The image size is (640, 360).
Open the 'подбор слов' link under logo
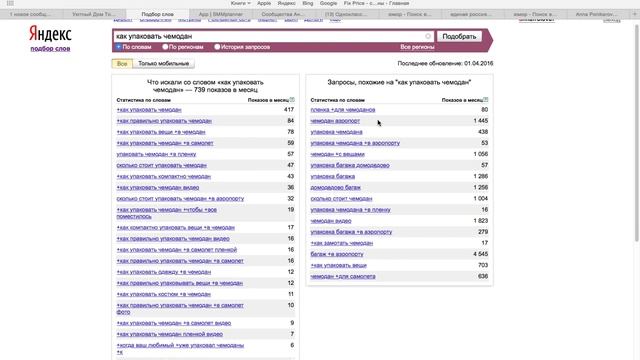[50, 49]
